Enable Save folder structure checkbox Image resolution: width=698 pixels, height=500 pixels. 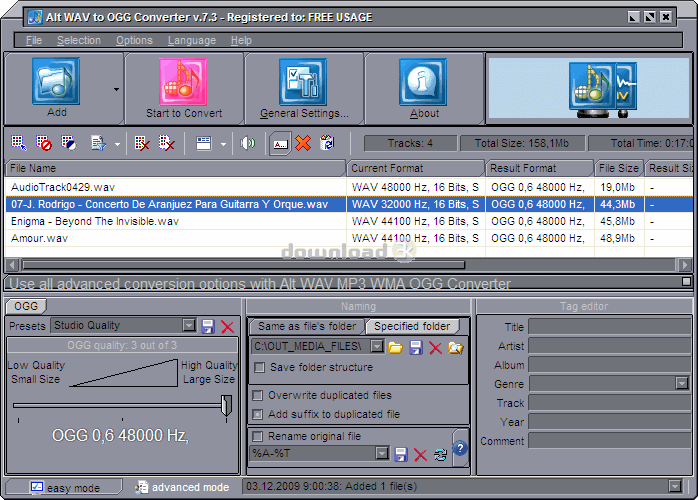tap(259, 368)
